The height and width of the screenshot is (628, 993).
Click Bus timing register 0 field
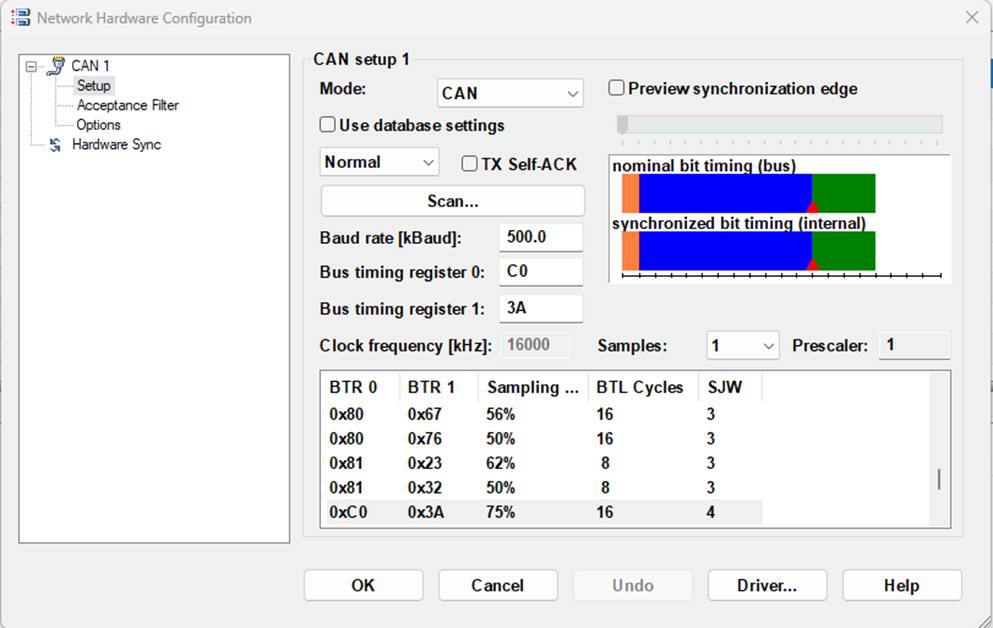click(541, 272)
